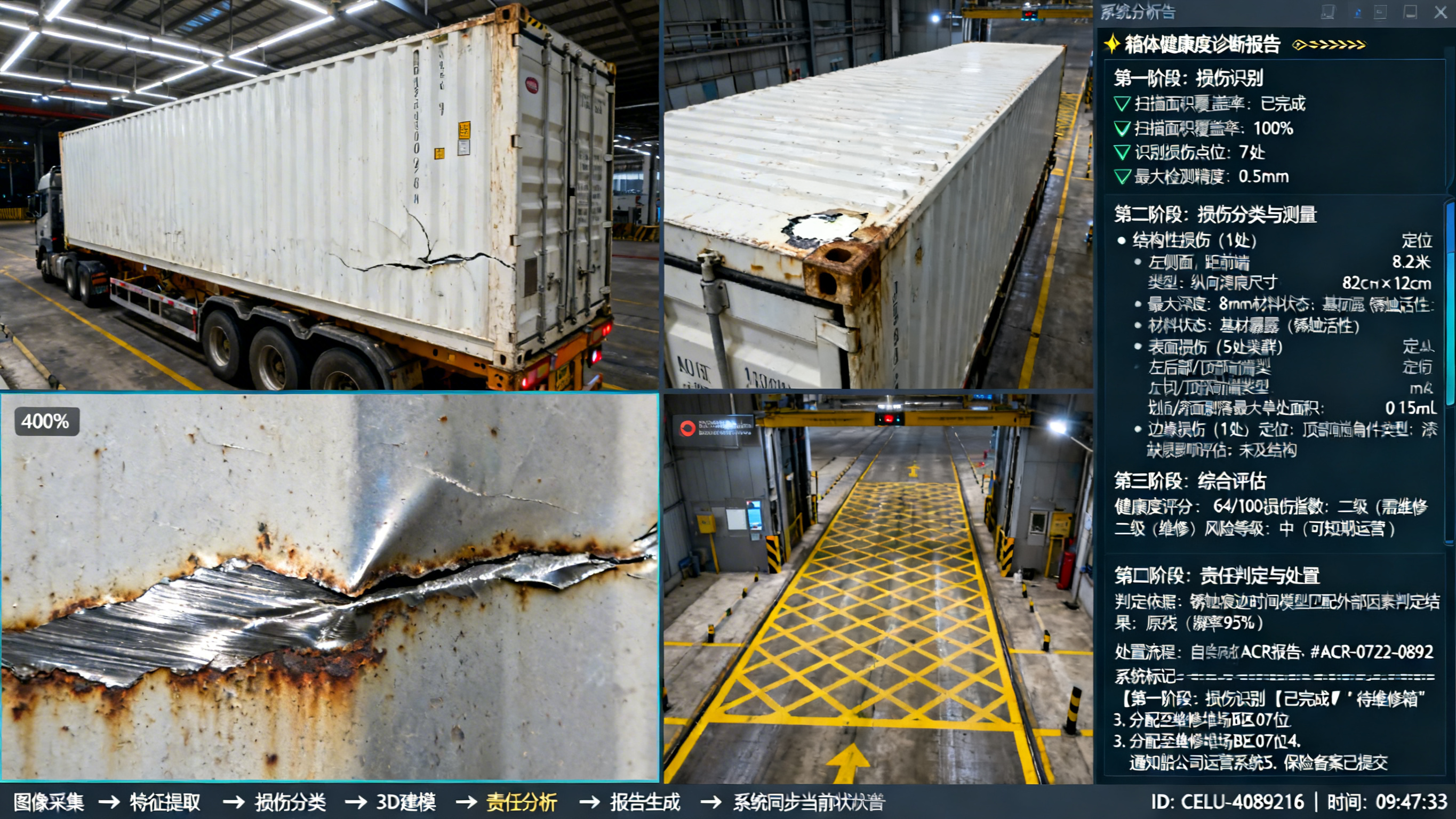
Task: Toggle the triangle marker beside 扫描面积覆盖率: 100%
Action: click(1122, 129)
